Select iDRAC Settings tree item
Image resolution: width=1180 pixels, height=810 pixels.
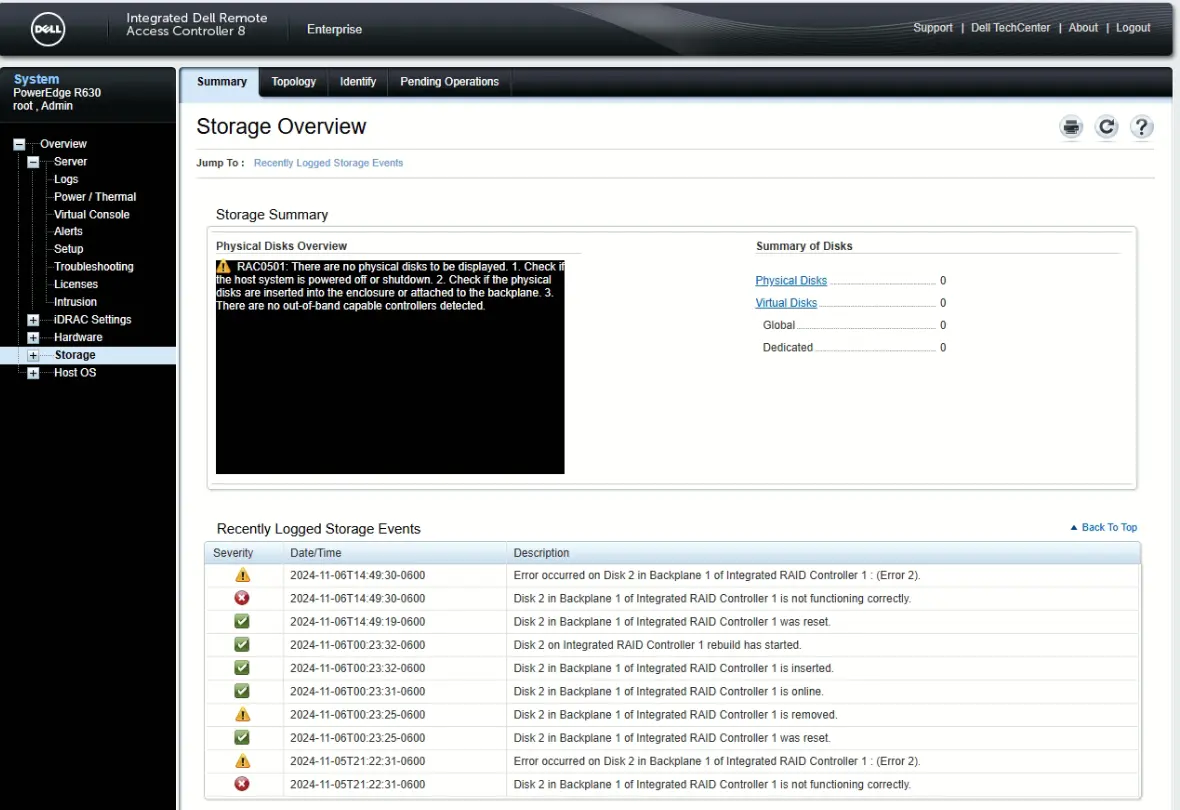92,320
